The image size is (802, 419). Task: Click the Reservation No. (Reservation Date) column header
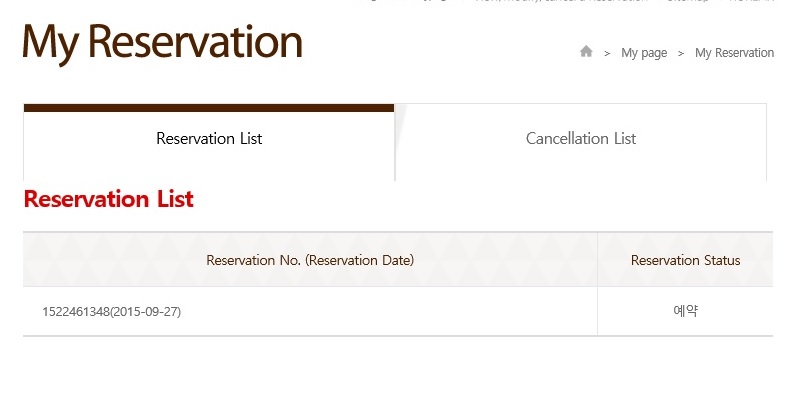click(x=310, y=261)
